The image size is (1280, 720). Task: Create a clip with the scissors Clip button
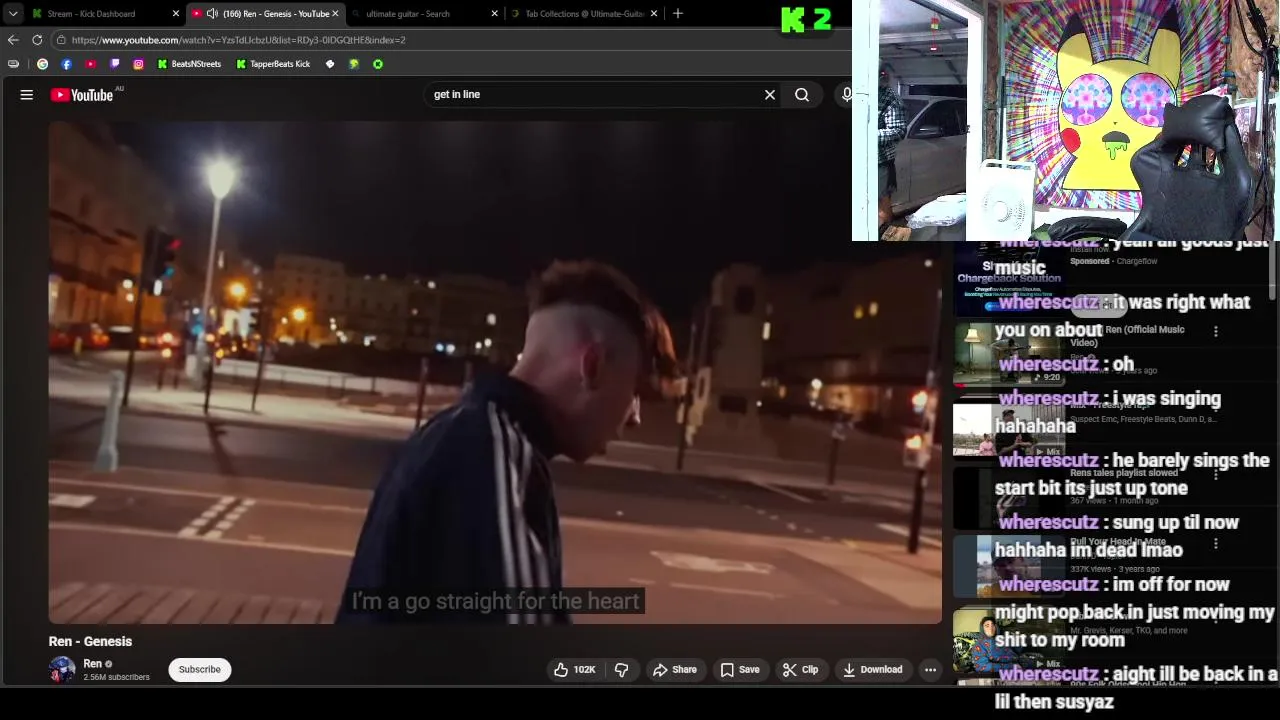[800, 670]
